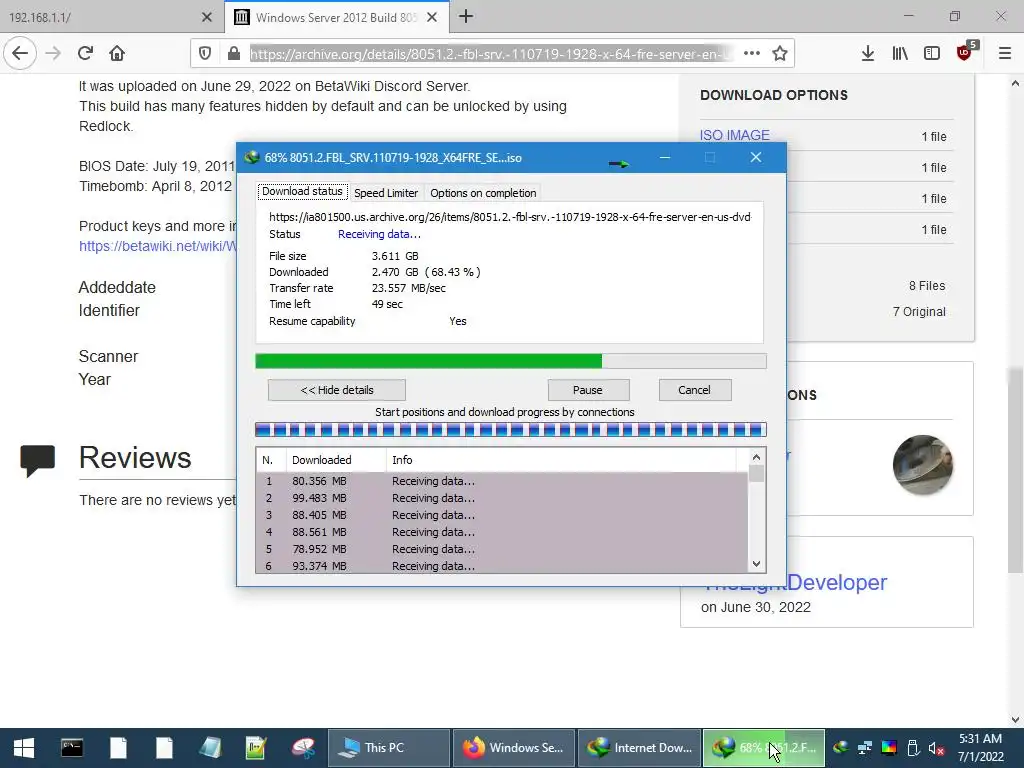This screenshot has height=768, width=1024.
Task: Click the muted volume tray icon
Action: pyautogui.click(x=936, y=748)
